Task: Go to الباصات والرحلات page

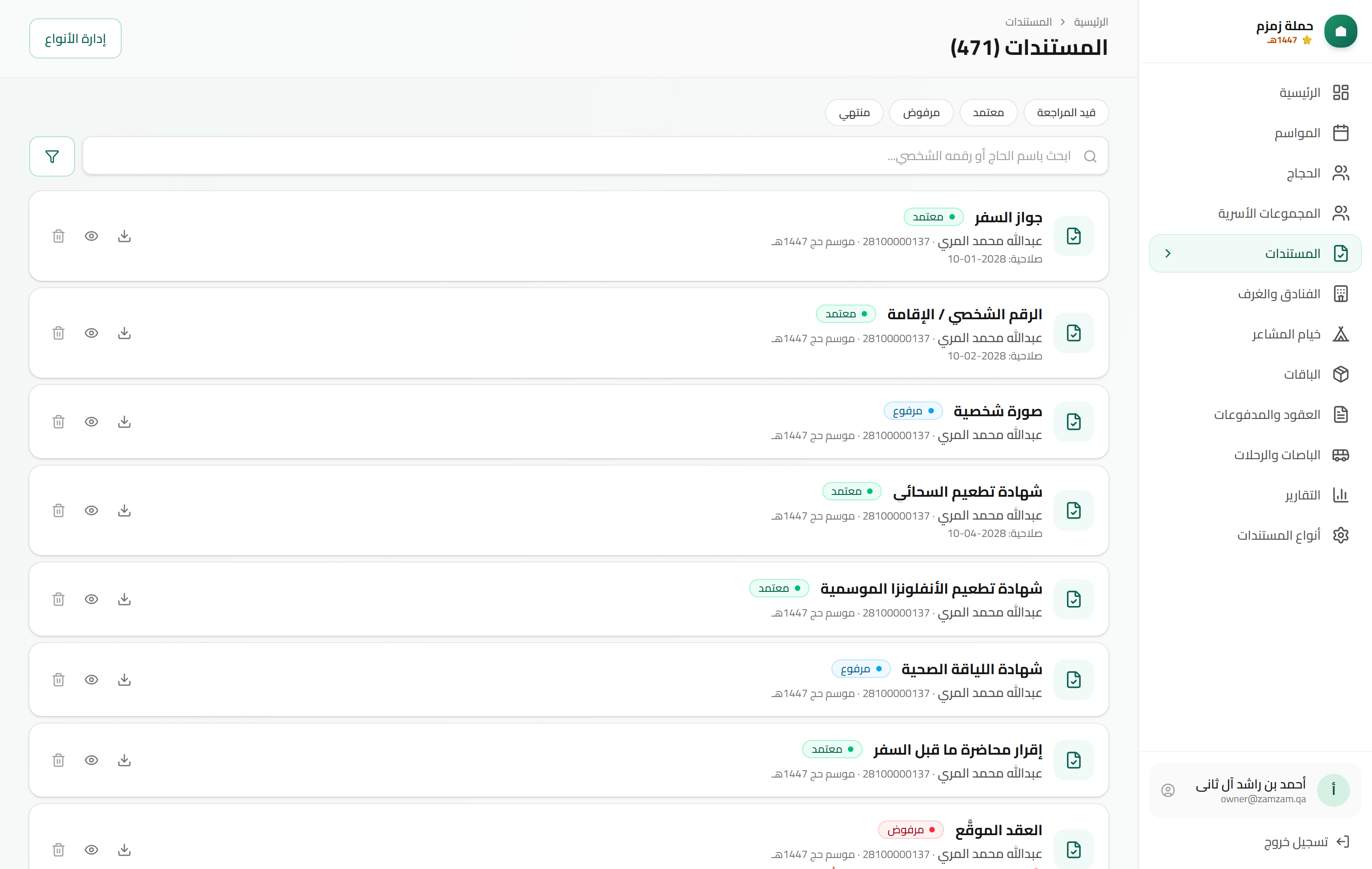Action: pos(1255,455)
